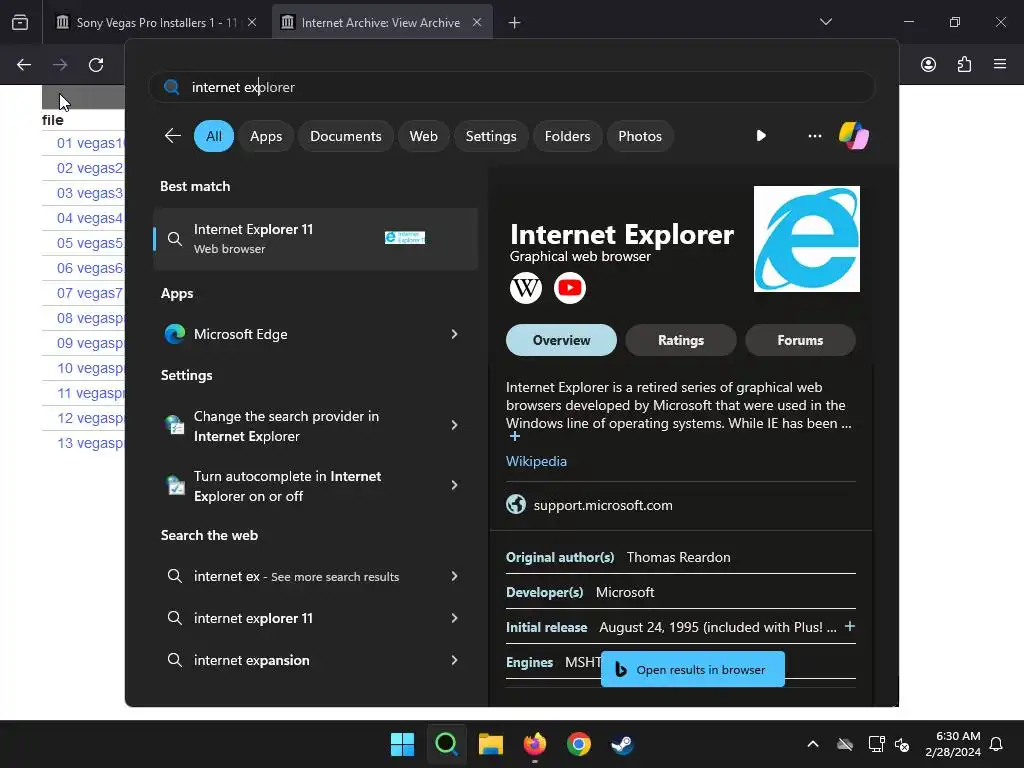Open YouTube icon in Internet Explorer panel

(x=569, y=288)
